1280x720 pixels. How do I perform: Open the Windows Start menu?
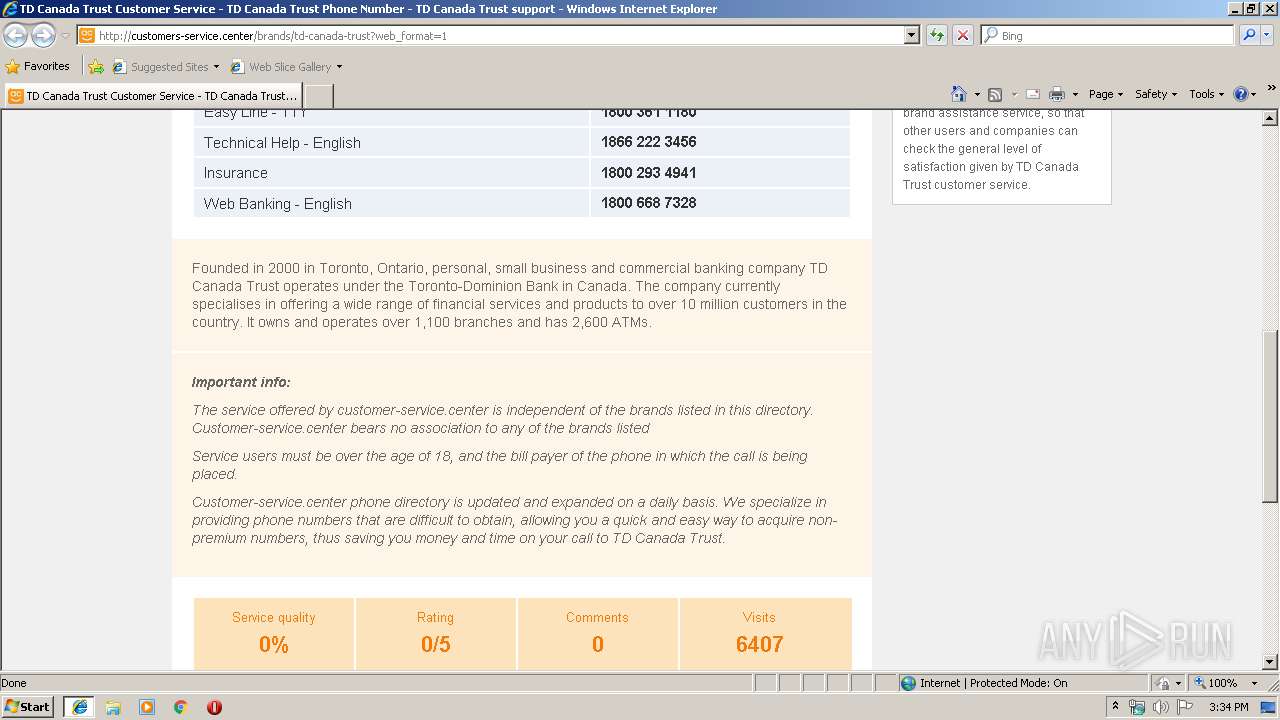pos(27,707)
